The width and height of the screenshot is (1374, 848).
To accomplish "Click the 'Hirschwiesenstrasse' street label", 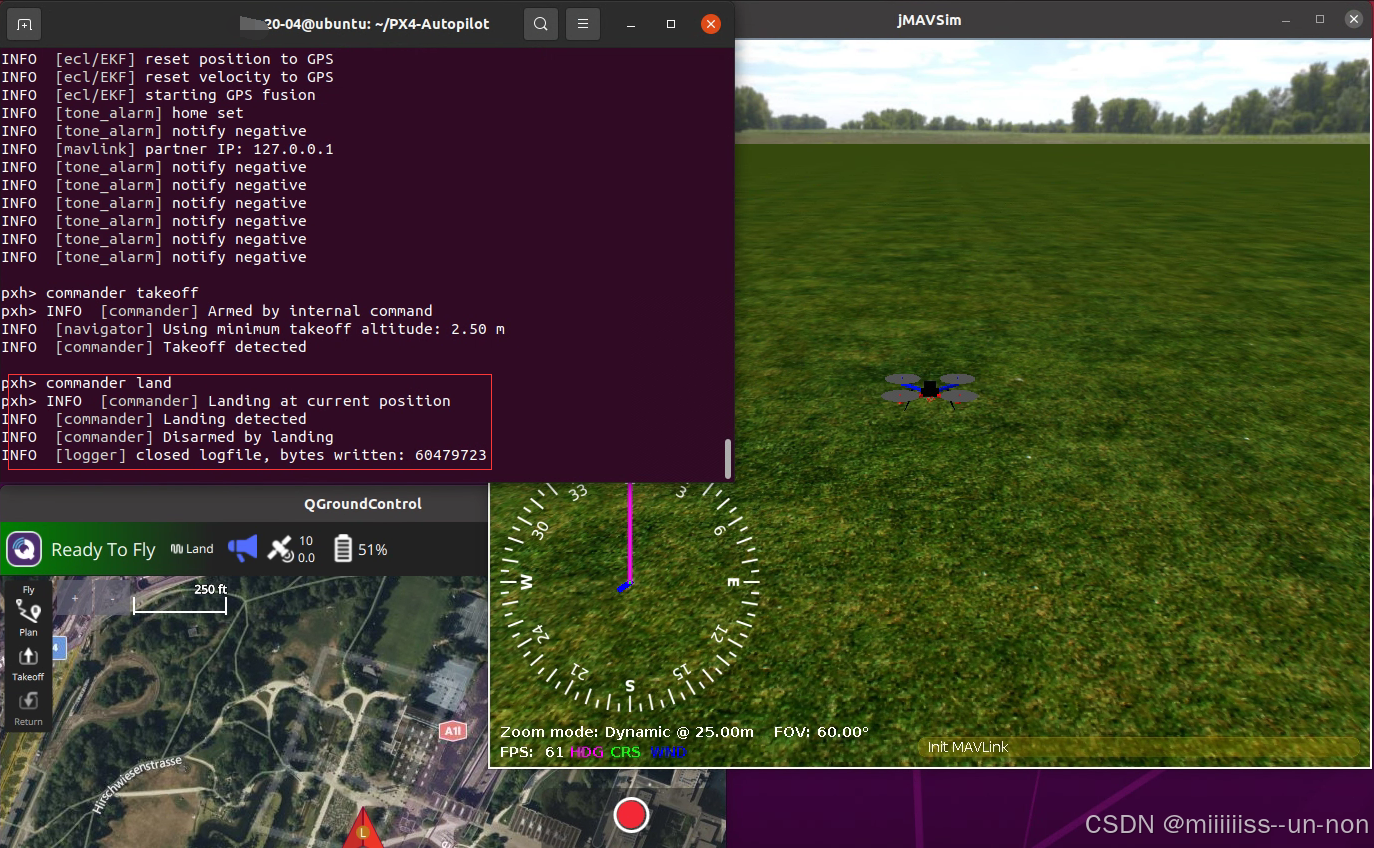I will pos(139,786).
